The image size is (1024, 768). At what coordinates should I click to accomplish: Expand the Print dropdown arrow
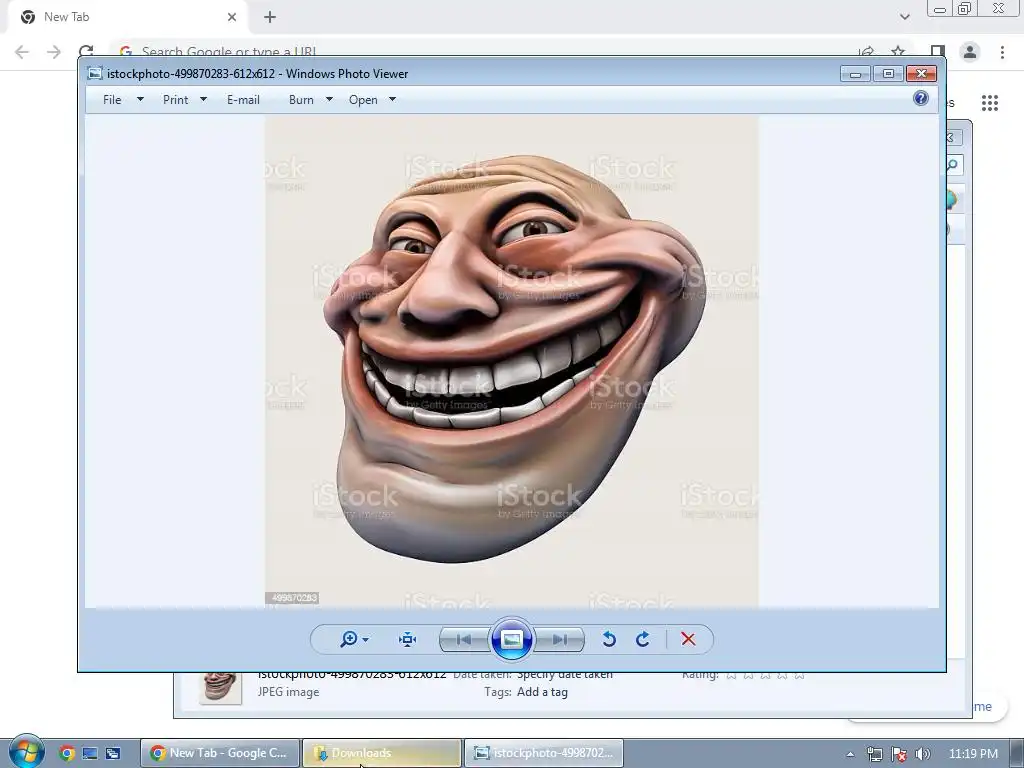[203, 99]
